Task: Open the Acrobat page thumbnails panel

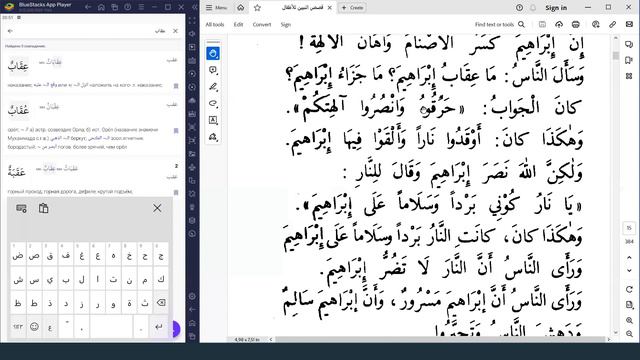Action: point(629,76)
